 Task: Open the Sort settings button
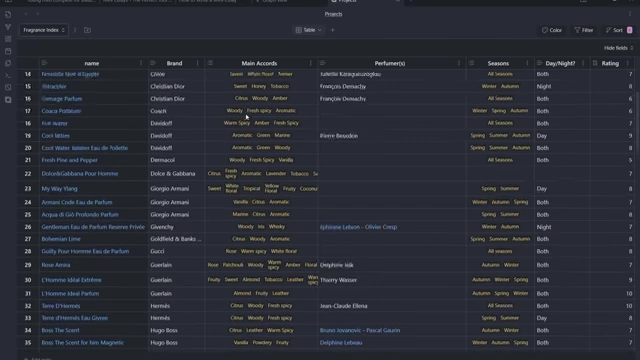(618, 30)
